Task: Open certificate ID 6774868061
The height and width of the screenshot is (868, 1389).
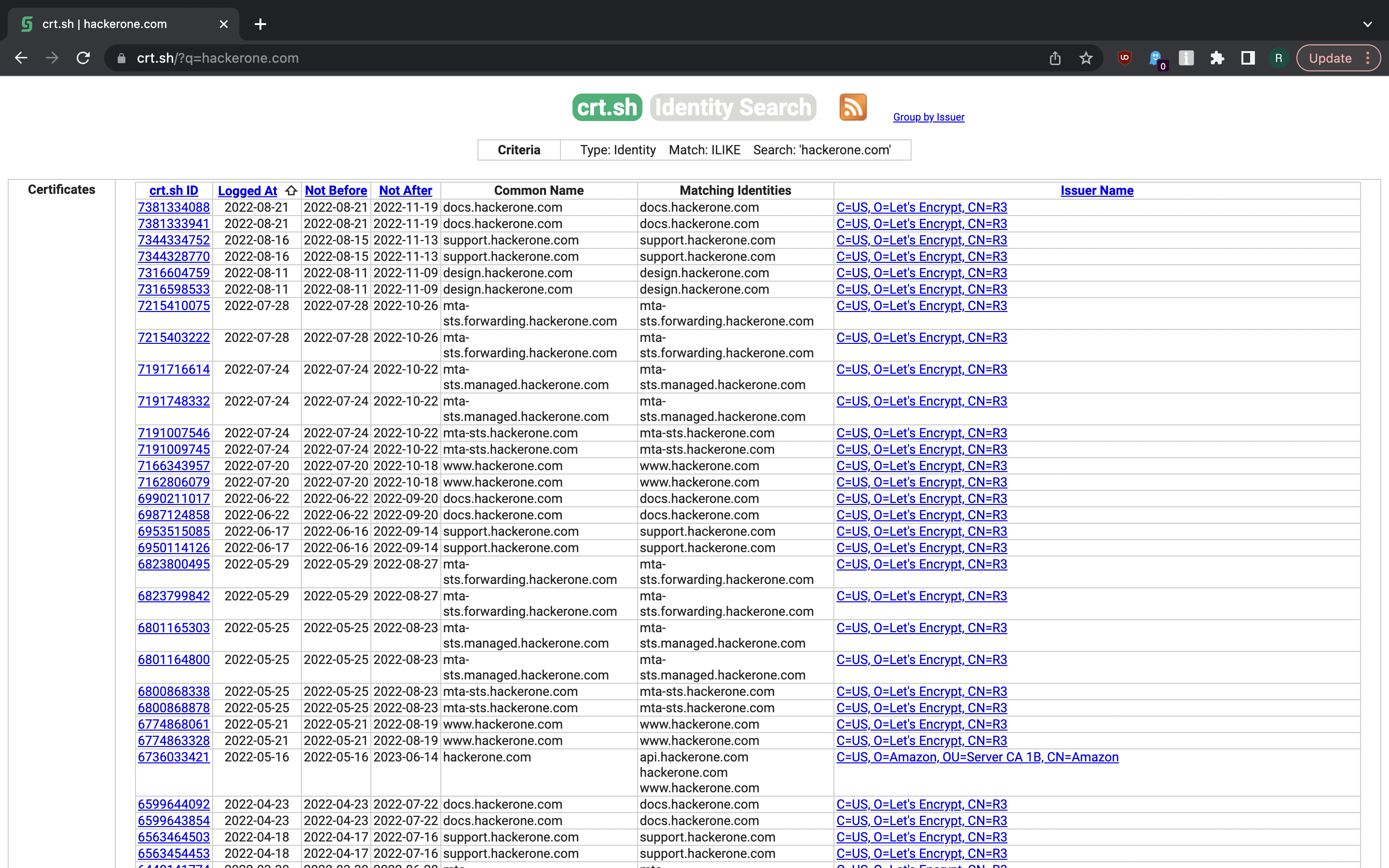Action: (x=174, y=724)
